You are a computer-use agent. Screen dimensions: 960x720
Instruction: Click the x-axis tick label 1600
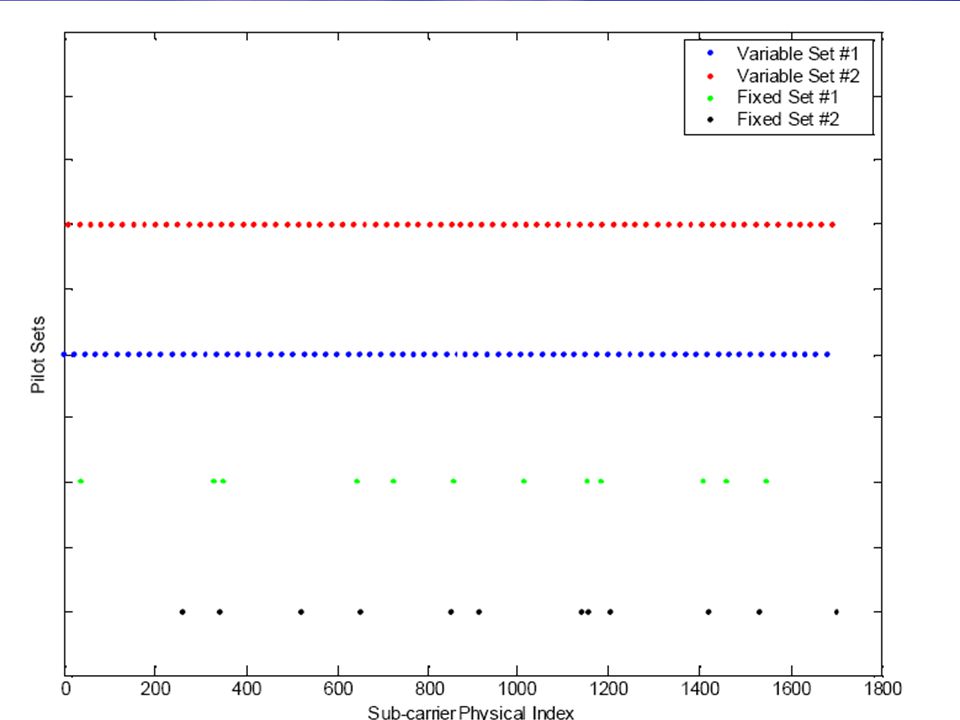[791, 689]
